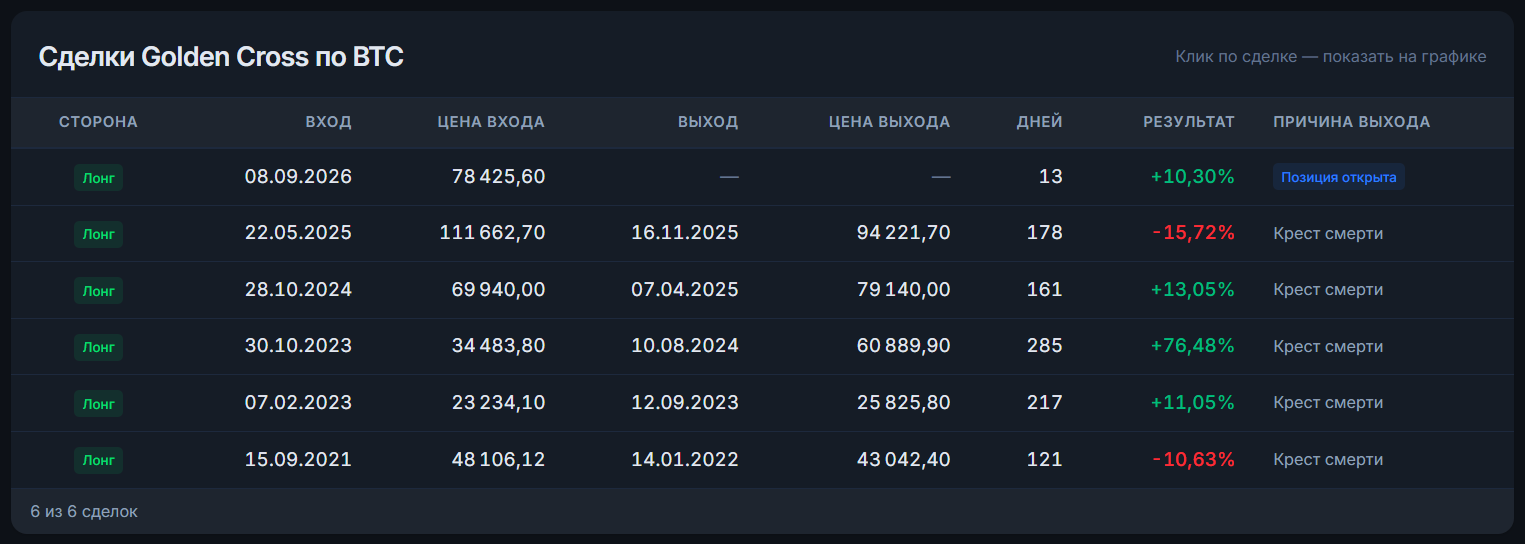Viewport: 1525px width, 544px height.
Task: Sort by the 'Вход' column header
Action: pos(328,122)
